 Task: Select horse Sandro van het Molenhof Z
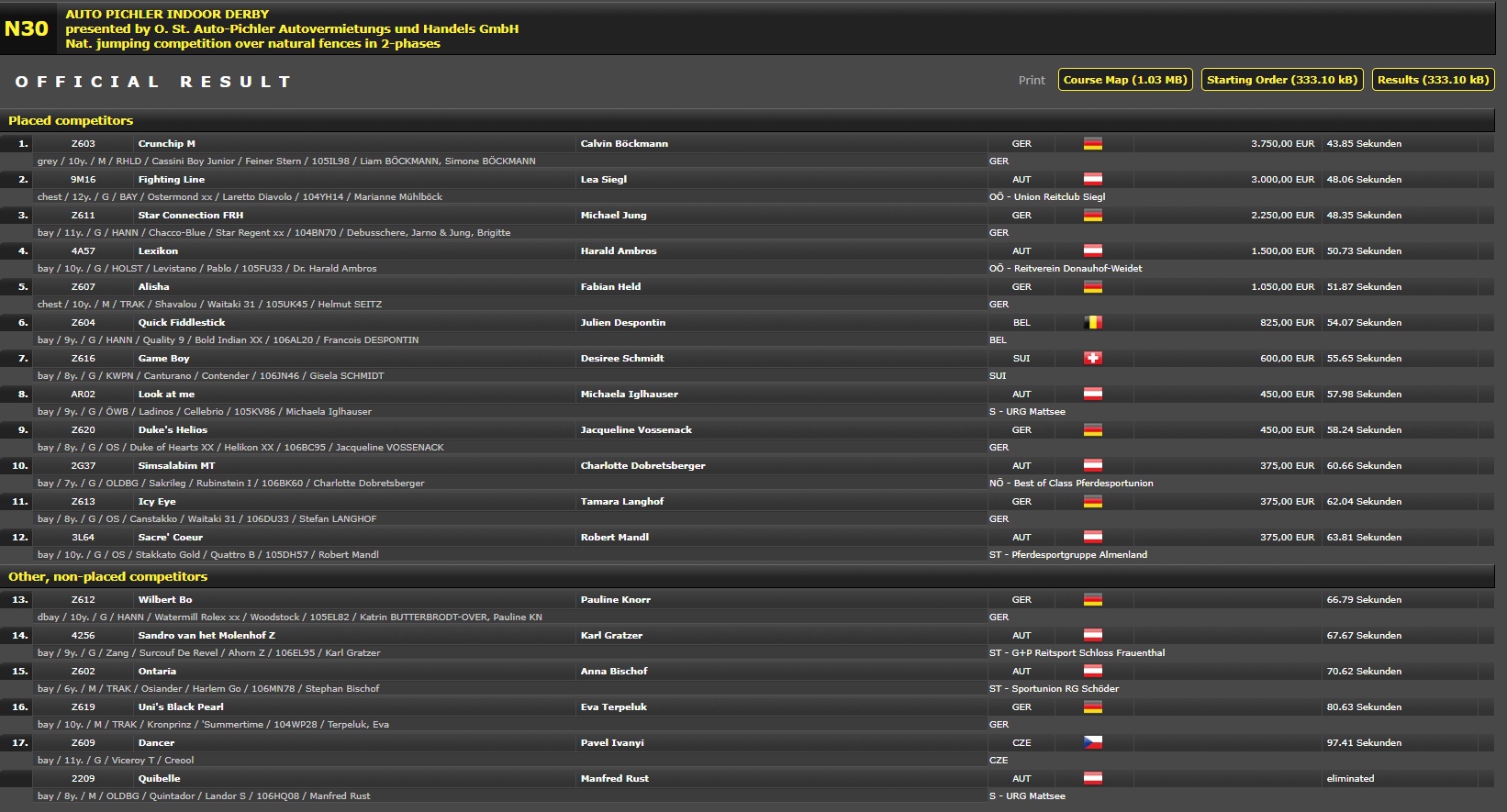click(x=207, y=636)
